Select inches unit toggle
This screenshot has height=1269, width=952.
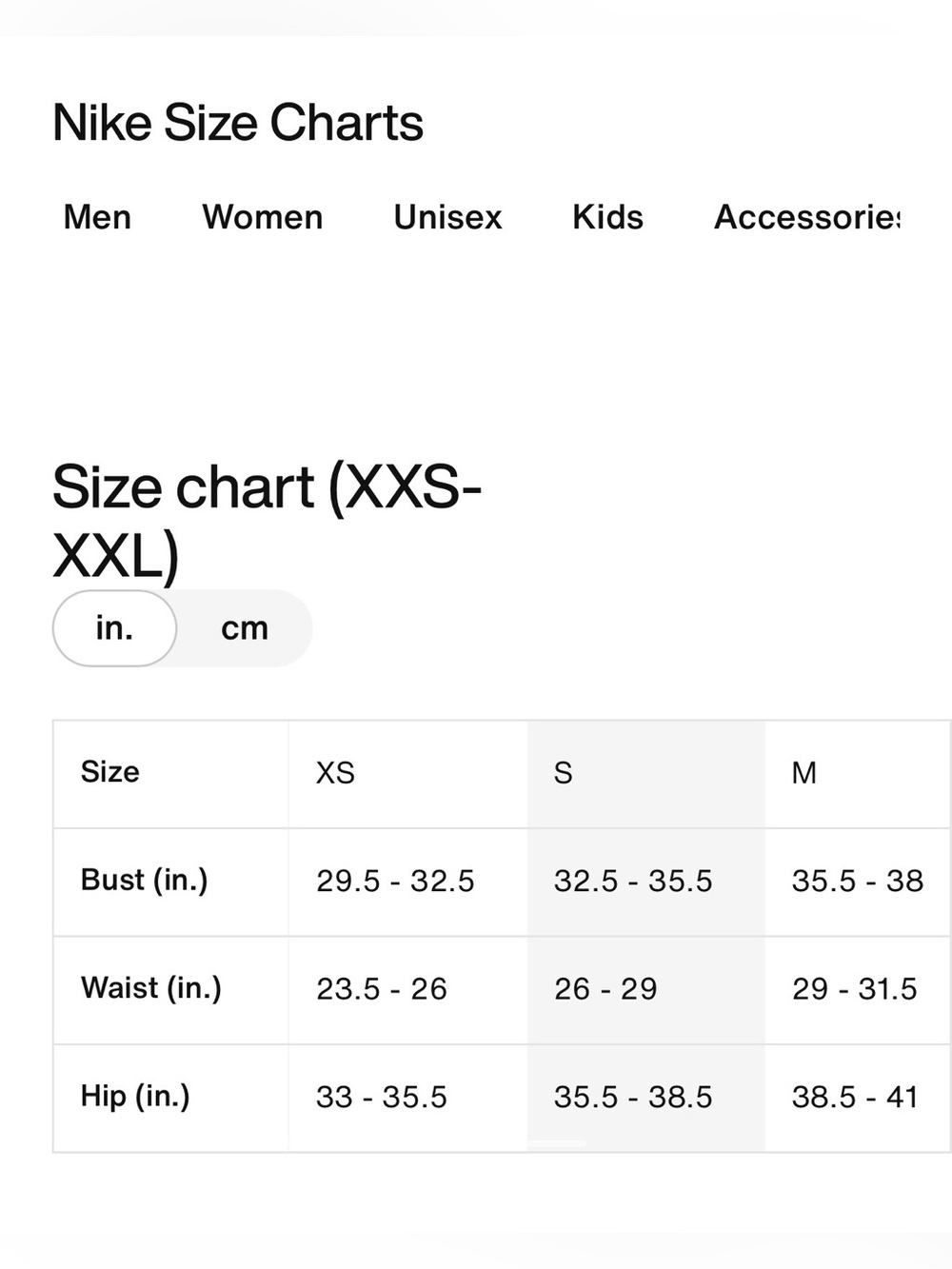[x=114, y=628]
